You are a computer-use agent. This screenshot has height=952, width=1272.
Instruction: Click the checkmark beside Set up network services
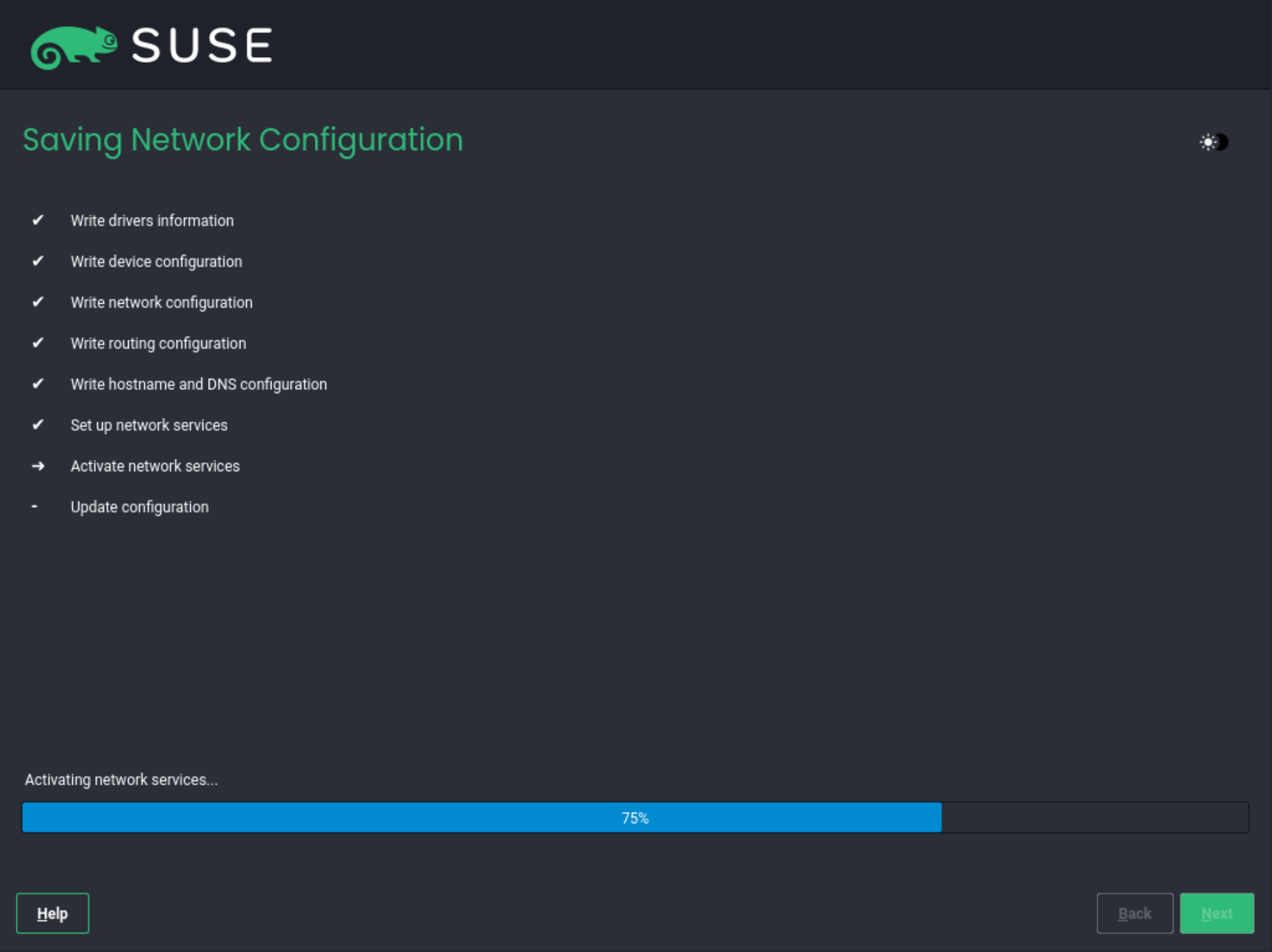click(37, 425)
